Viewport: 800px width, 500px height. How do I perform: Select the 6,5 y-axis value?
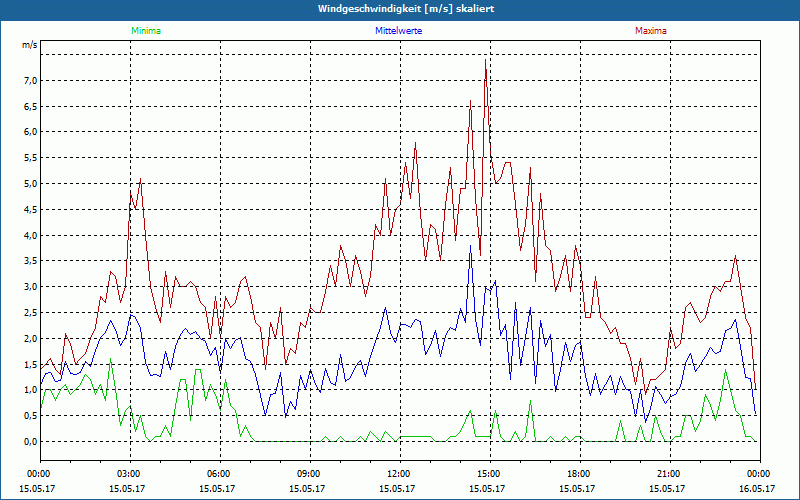[31, 106]
